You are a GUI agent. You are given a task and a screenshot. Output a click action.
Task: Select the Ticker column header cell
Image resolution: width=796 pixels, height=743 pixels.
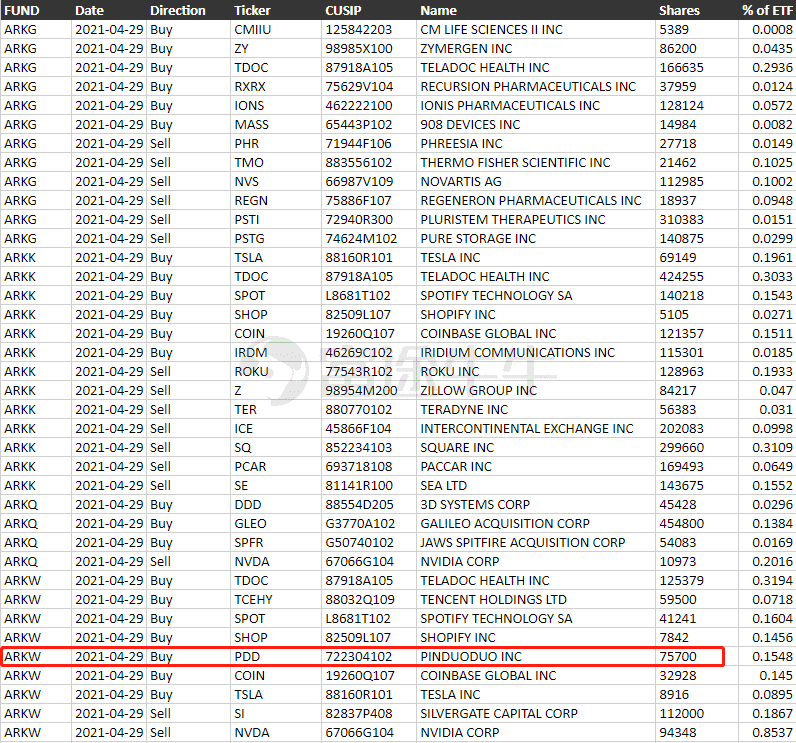point(251,10)
